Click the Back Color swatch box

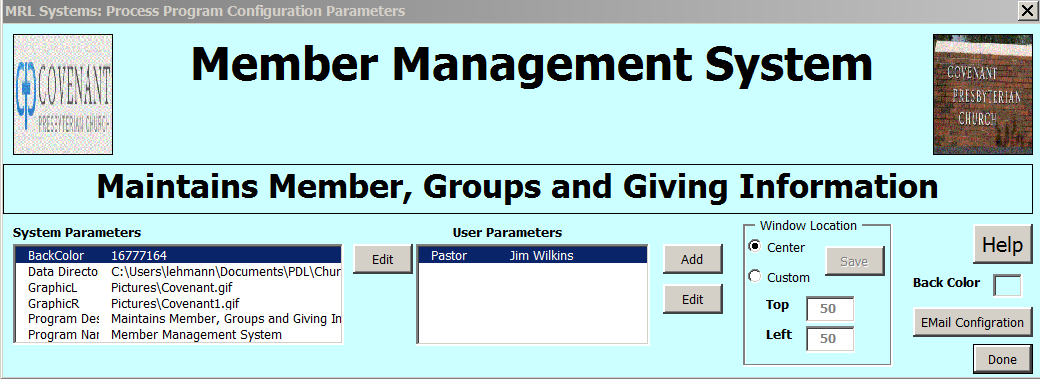pyautogui.click(x=1007, y=285)
